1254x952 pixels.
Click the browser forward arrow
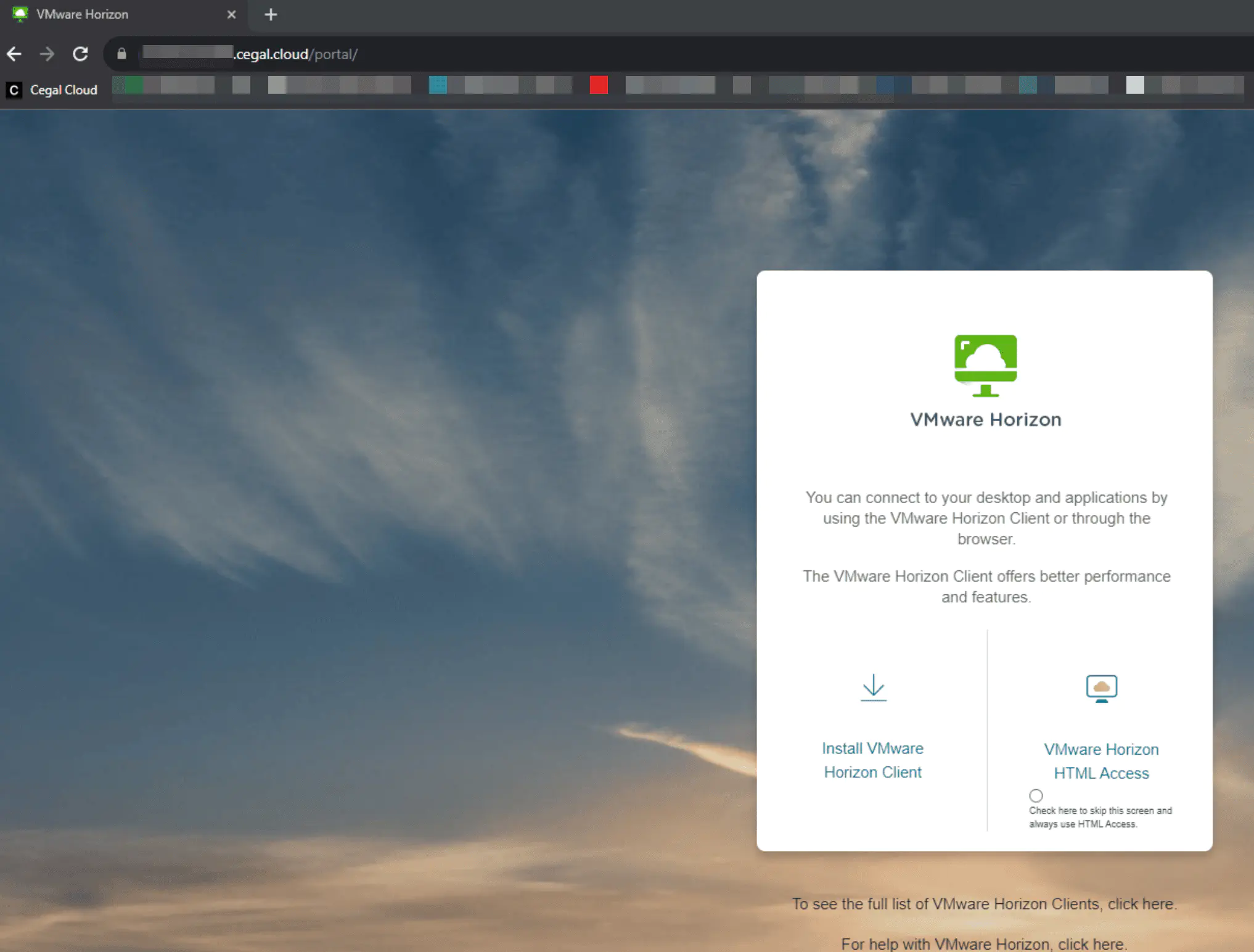[x=47, y=54]
